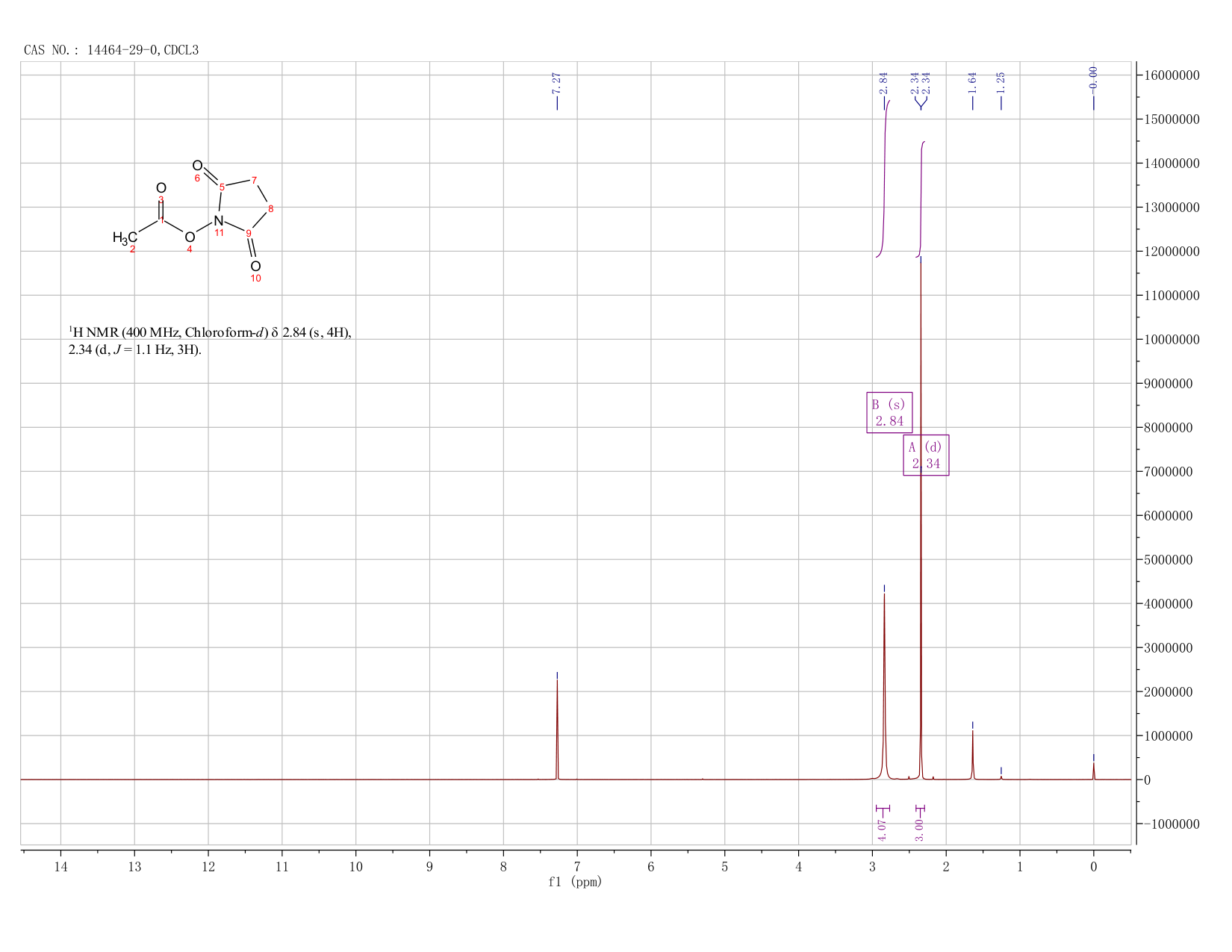This screenshot has height=952, width=1232.
Task: Click the nitrogen atom labeled 11
Action: click(x=218, y=221)
